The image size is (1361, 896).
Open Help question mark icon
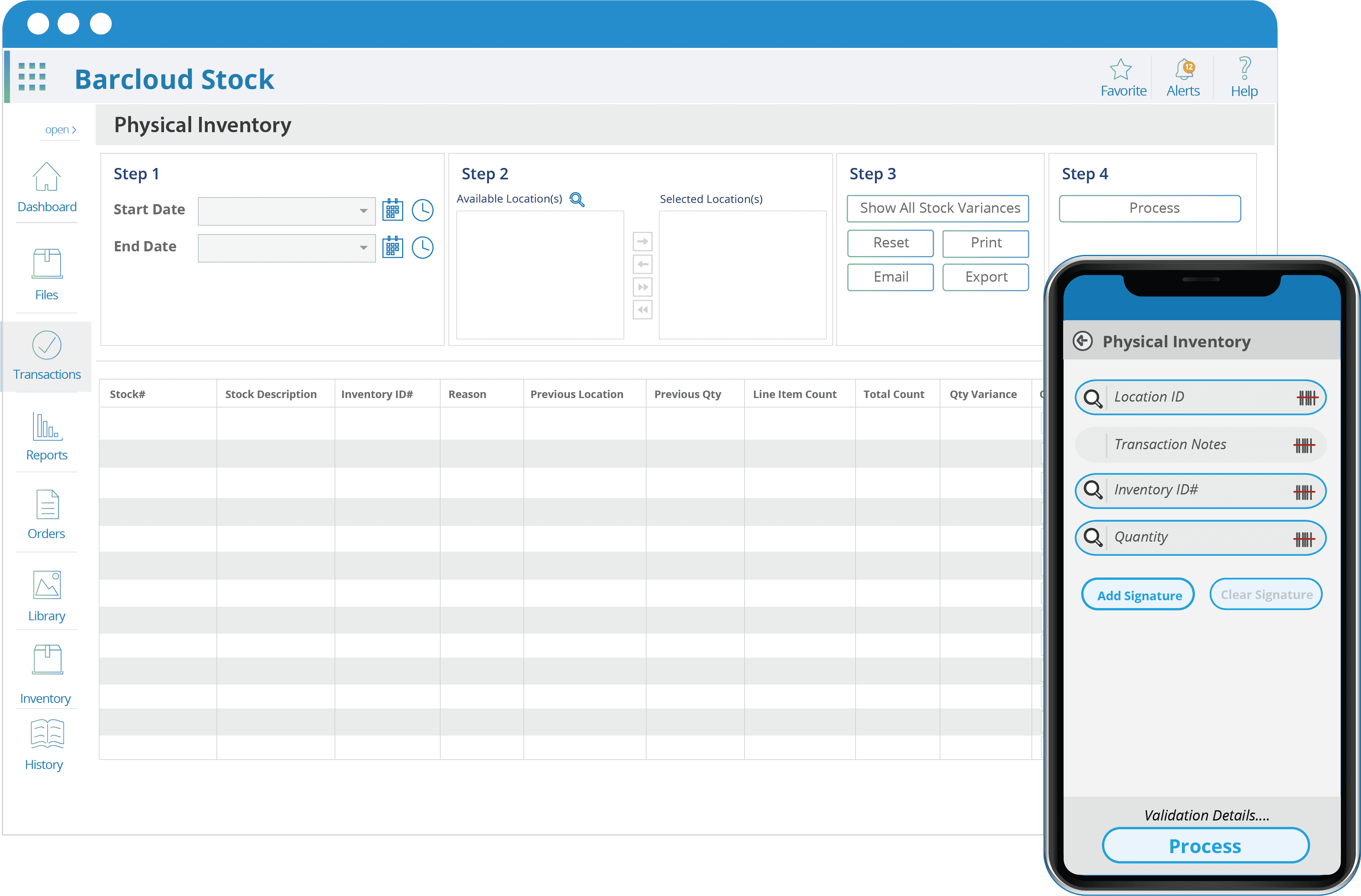[x=1244, y=68]
